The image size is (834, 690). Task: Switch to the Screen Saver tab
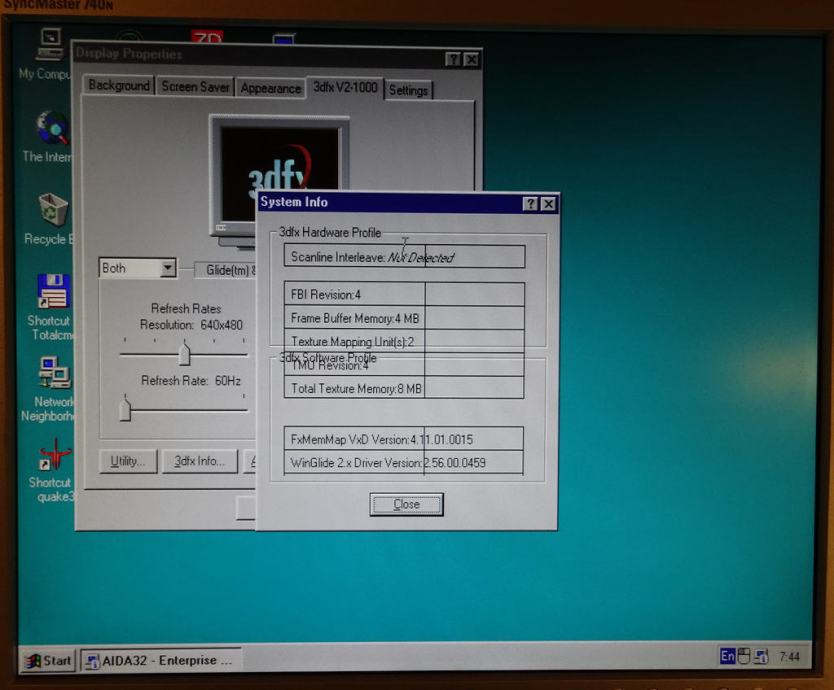pyautogui.click(x=195, y=87)
